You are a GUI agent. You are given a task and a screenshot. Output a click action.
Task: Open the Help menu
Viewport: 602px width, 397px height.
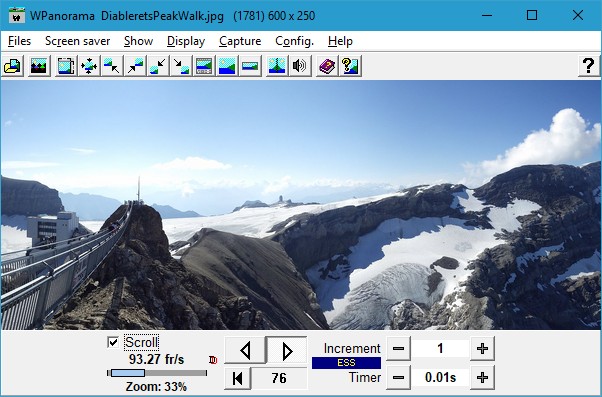click(x=340, y=41)
